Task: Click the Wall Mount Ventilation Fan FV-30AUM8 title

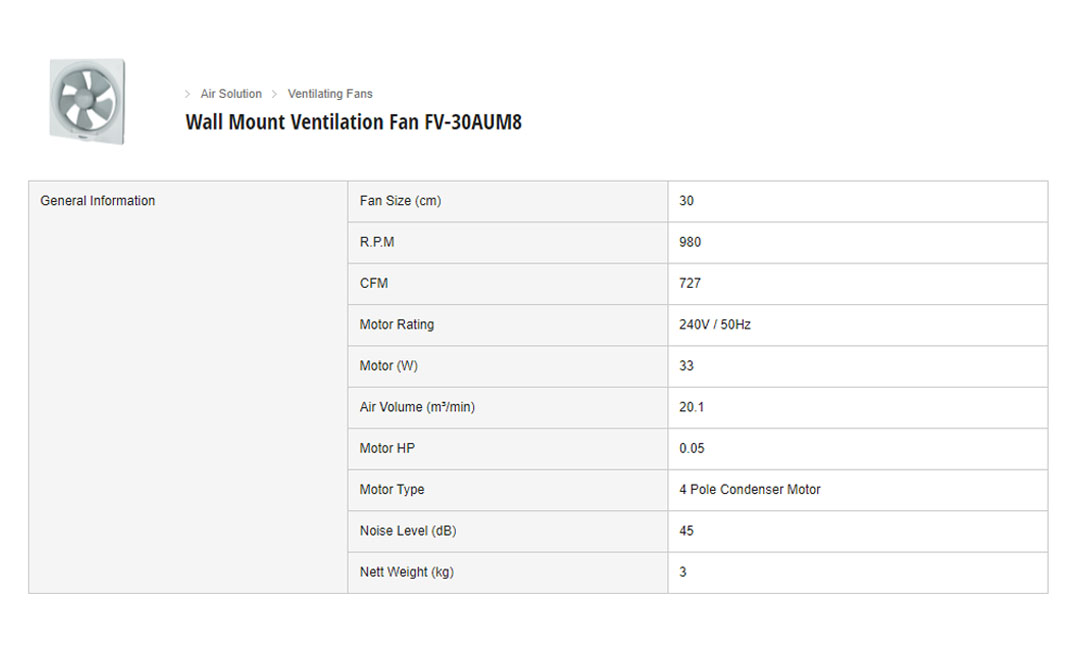Action: tap(353, 122)
